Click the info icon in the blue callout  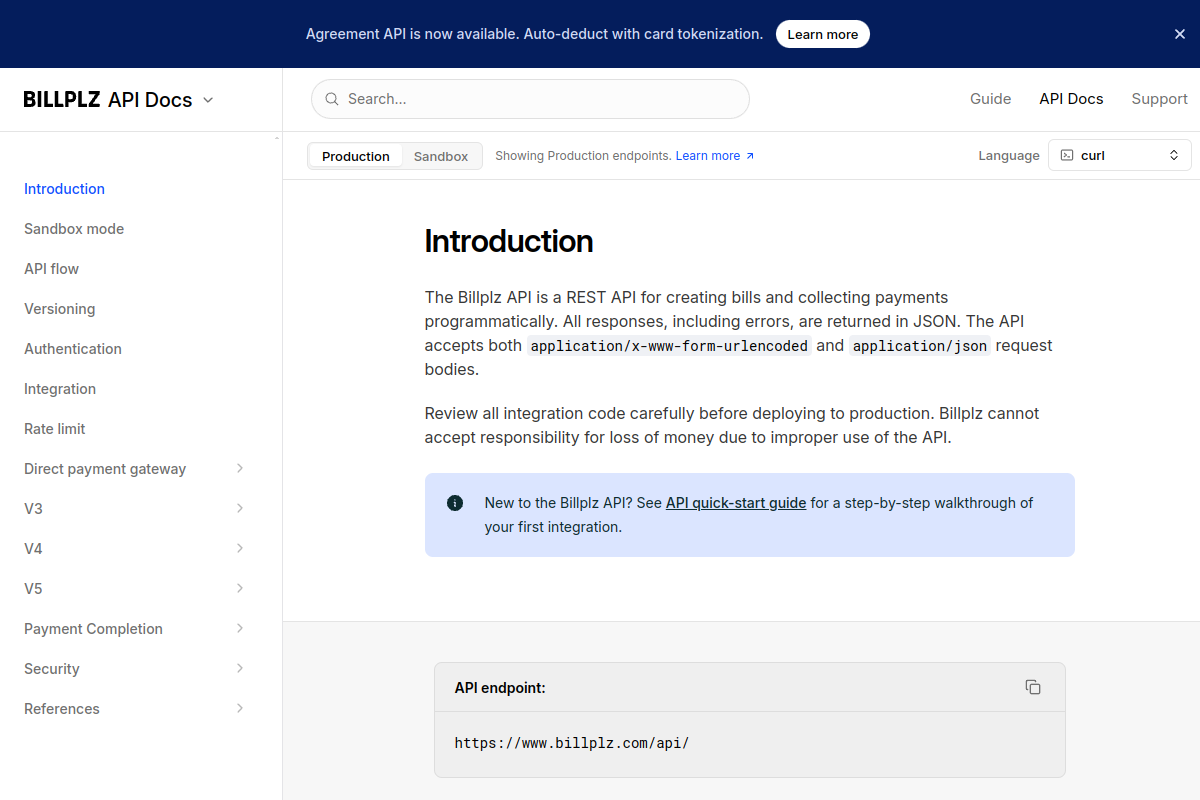tap(455, 503)
